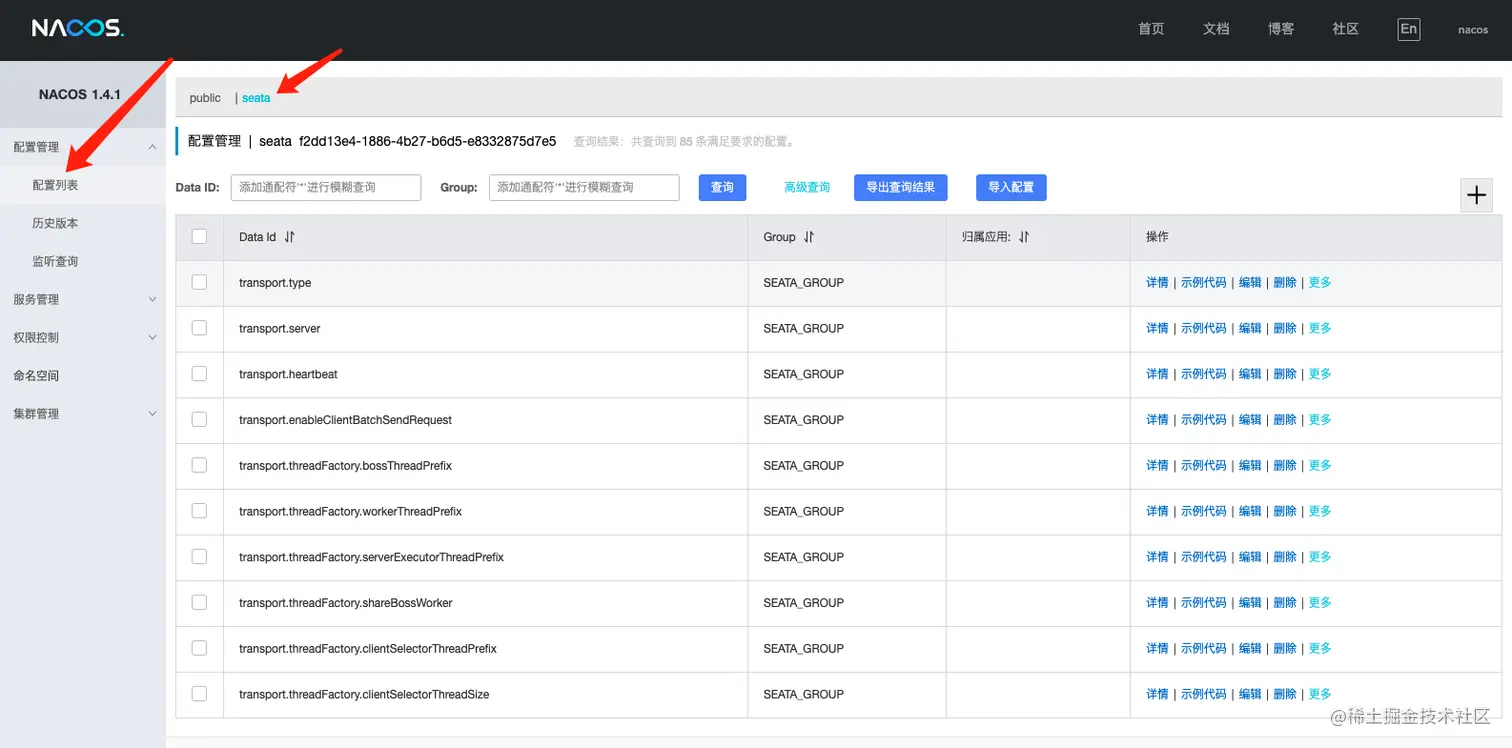Open 示例代码 for transport.heartbeat
This screenshot has height=748, width=1512.
(x=1204, y=374)
